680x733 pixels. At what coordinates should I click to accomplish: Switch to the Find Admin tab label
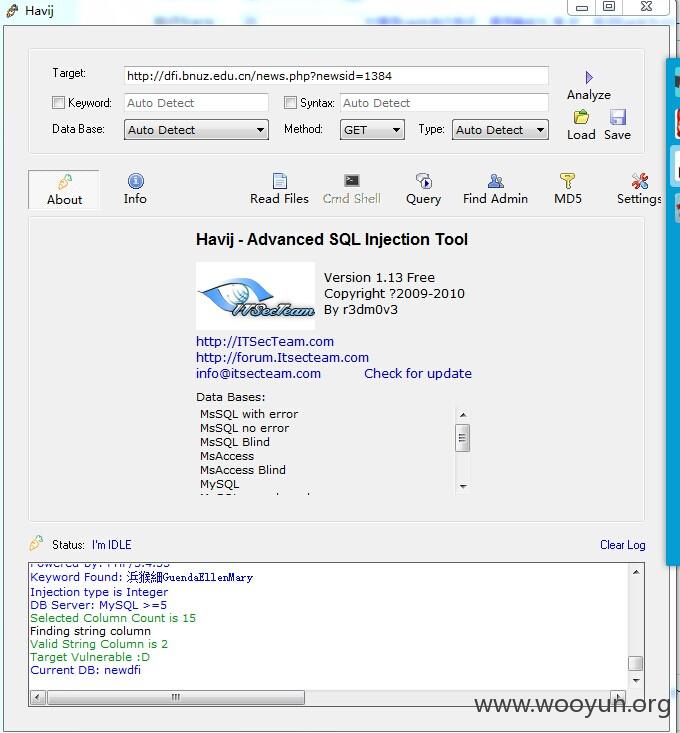(495, 199)
